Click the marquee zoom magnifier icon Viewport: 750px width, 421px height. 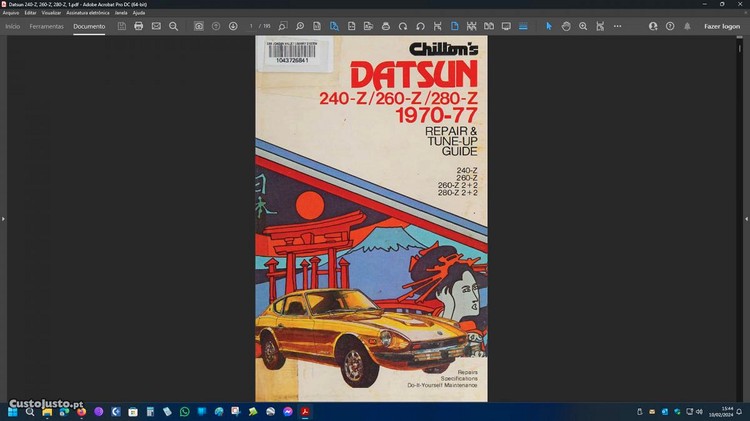click(x=583, y=26)
